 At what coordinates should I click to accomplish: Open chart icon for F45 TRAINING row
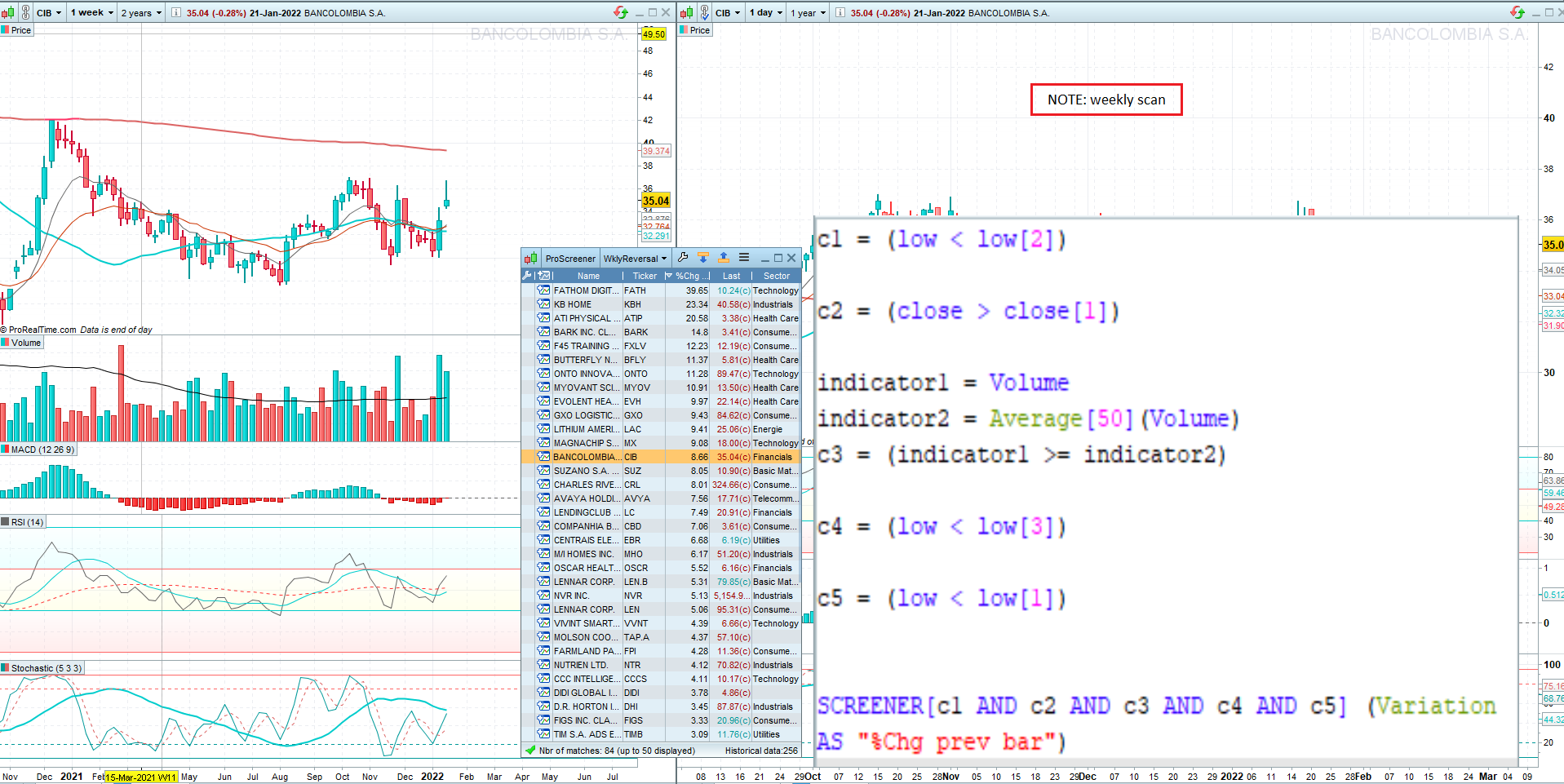tap(543, 346)
